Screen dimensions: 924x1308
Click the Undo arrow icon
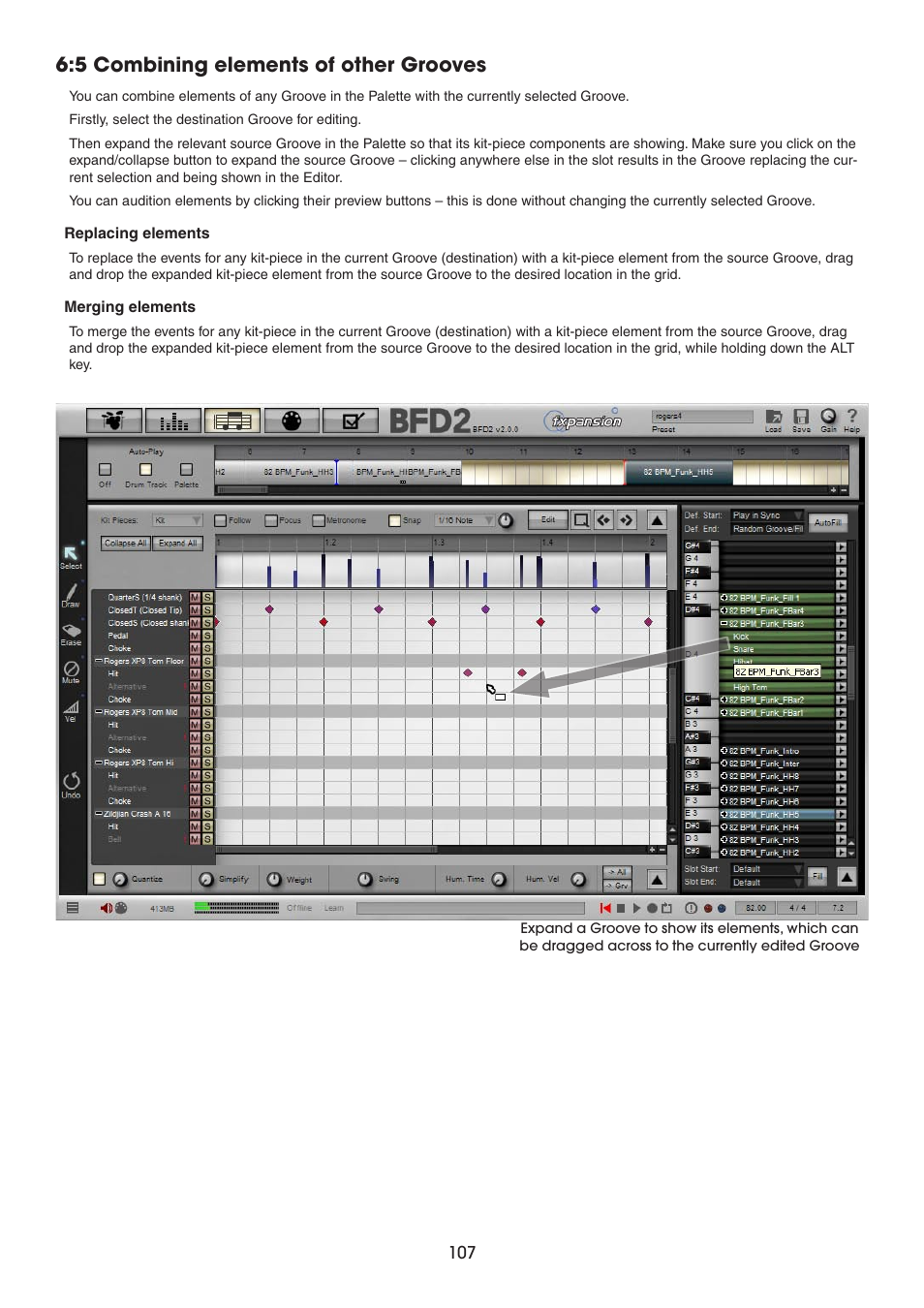[71, 781]
